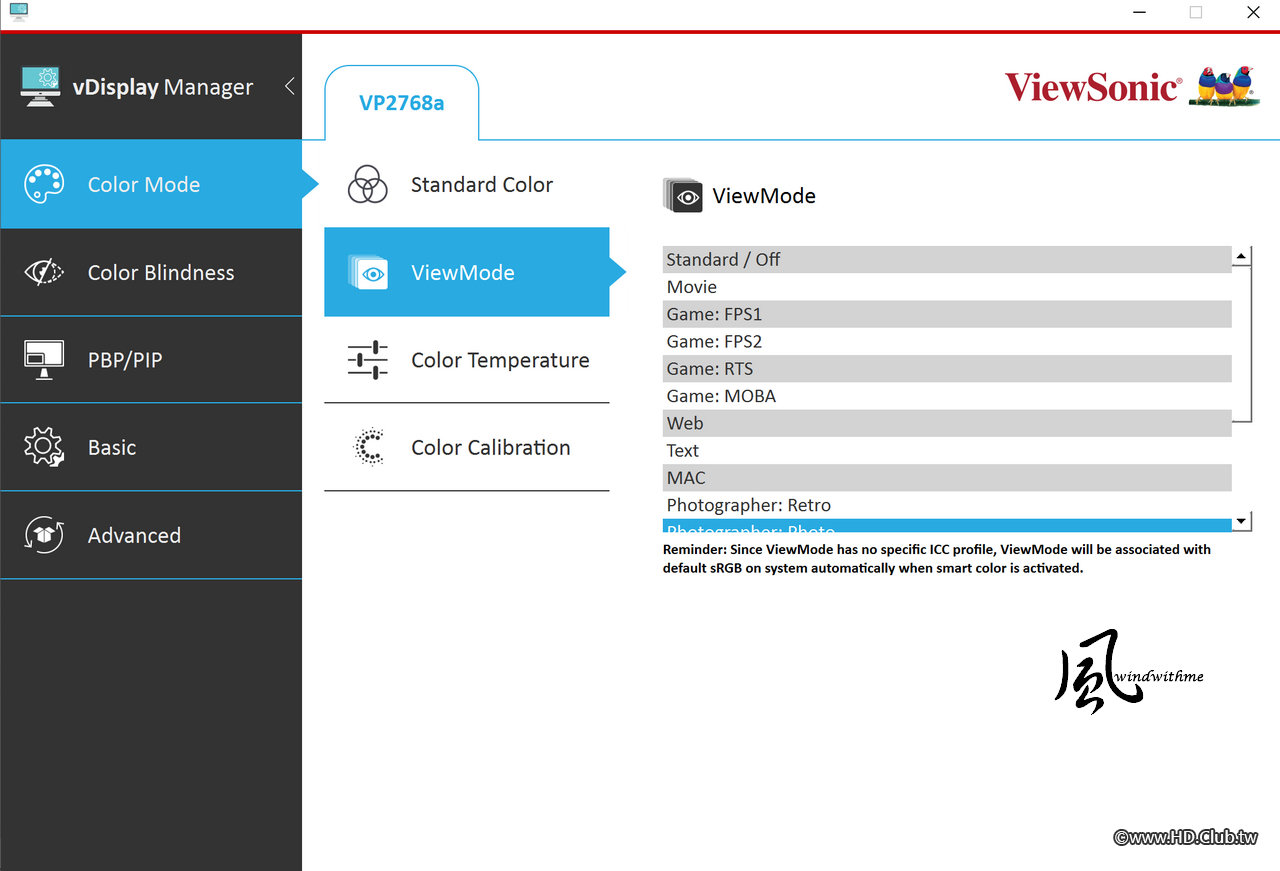Open the Color Blindness section
The height and width of the screenshot is (871, 1280).
[x=151, y=272]
